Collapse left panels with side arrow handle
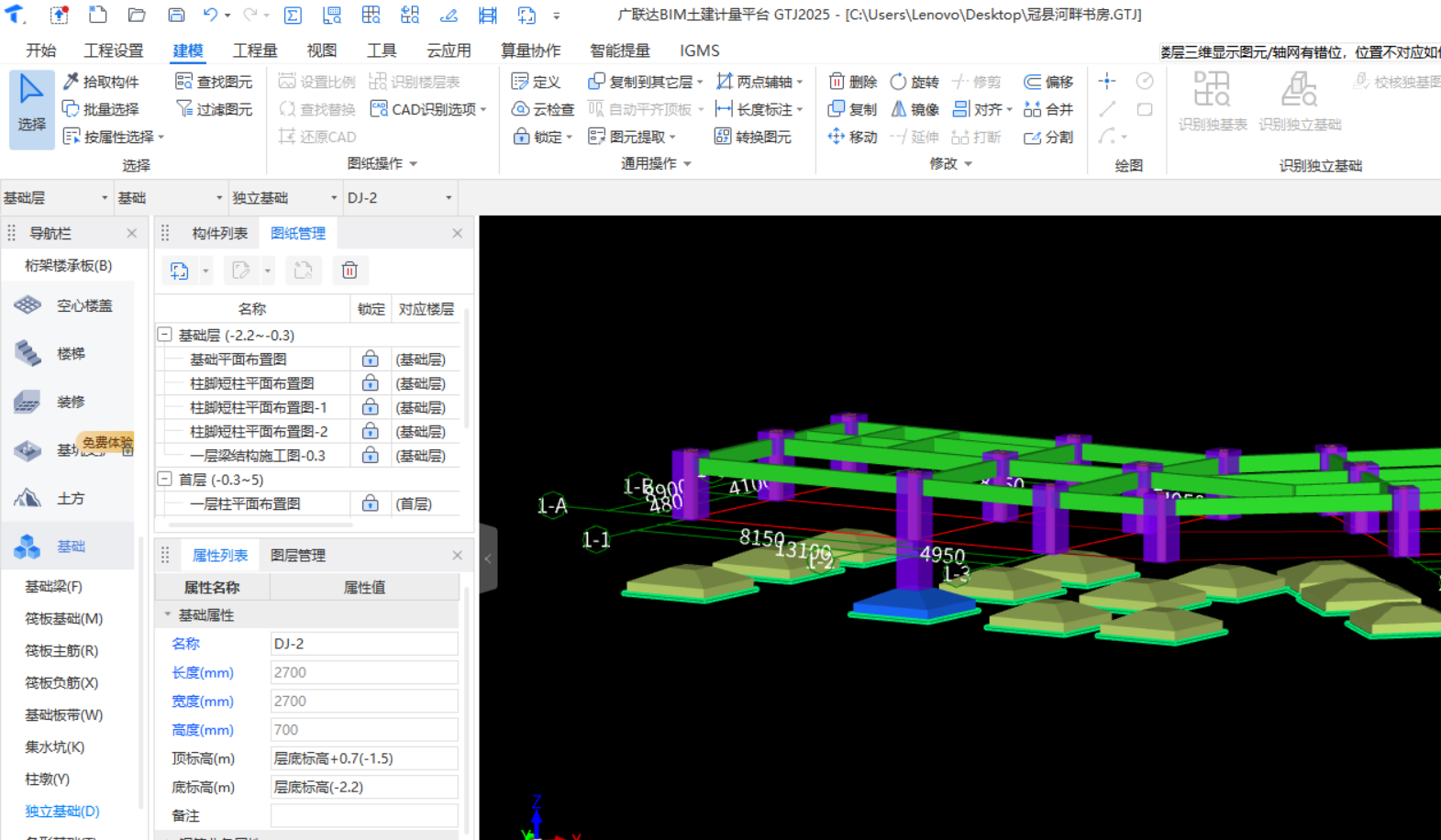Image resolution: width=1441 pixels, height=840 pixels. coord(488,558)
